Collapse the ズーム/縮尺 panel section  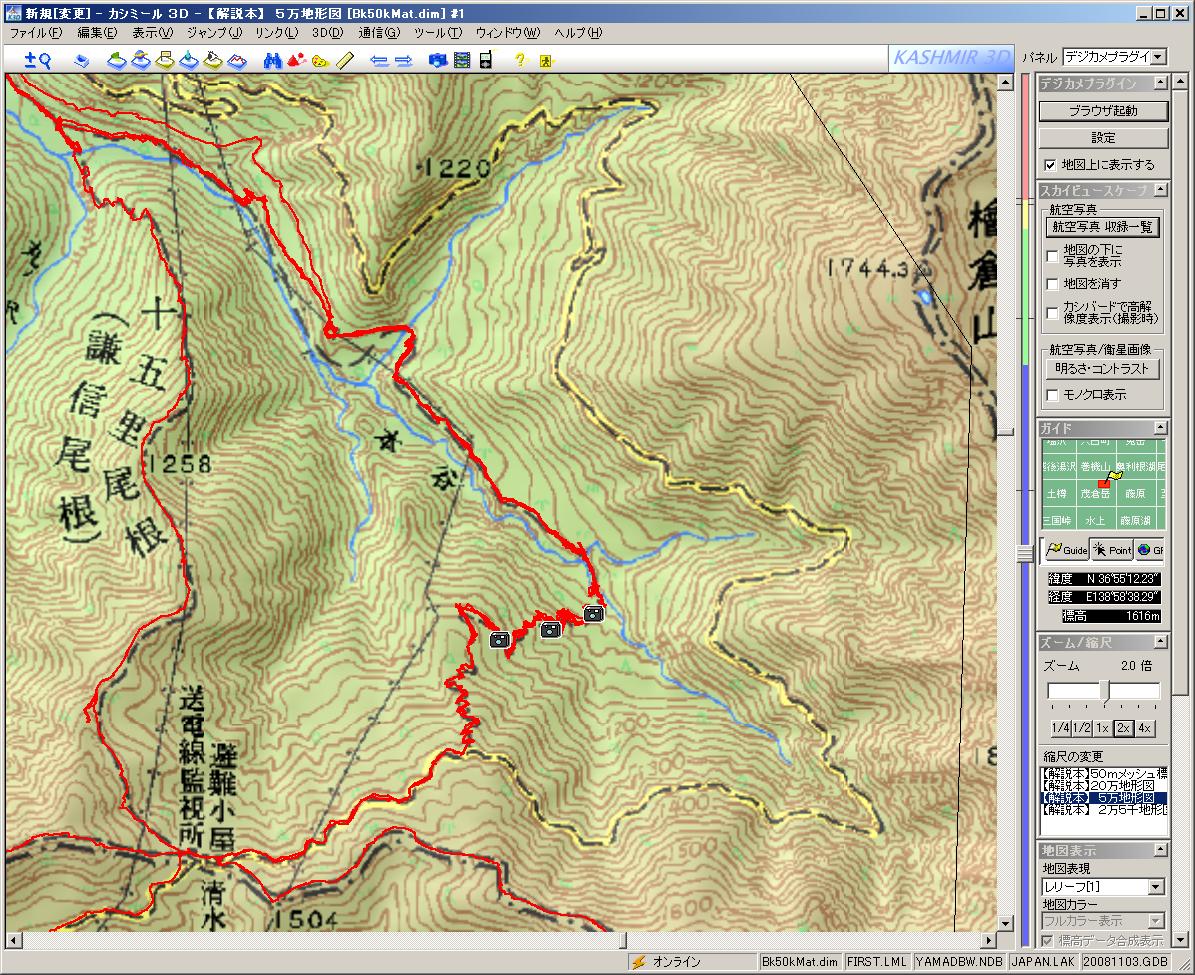[1160, 642]
